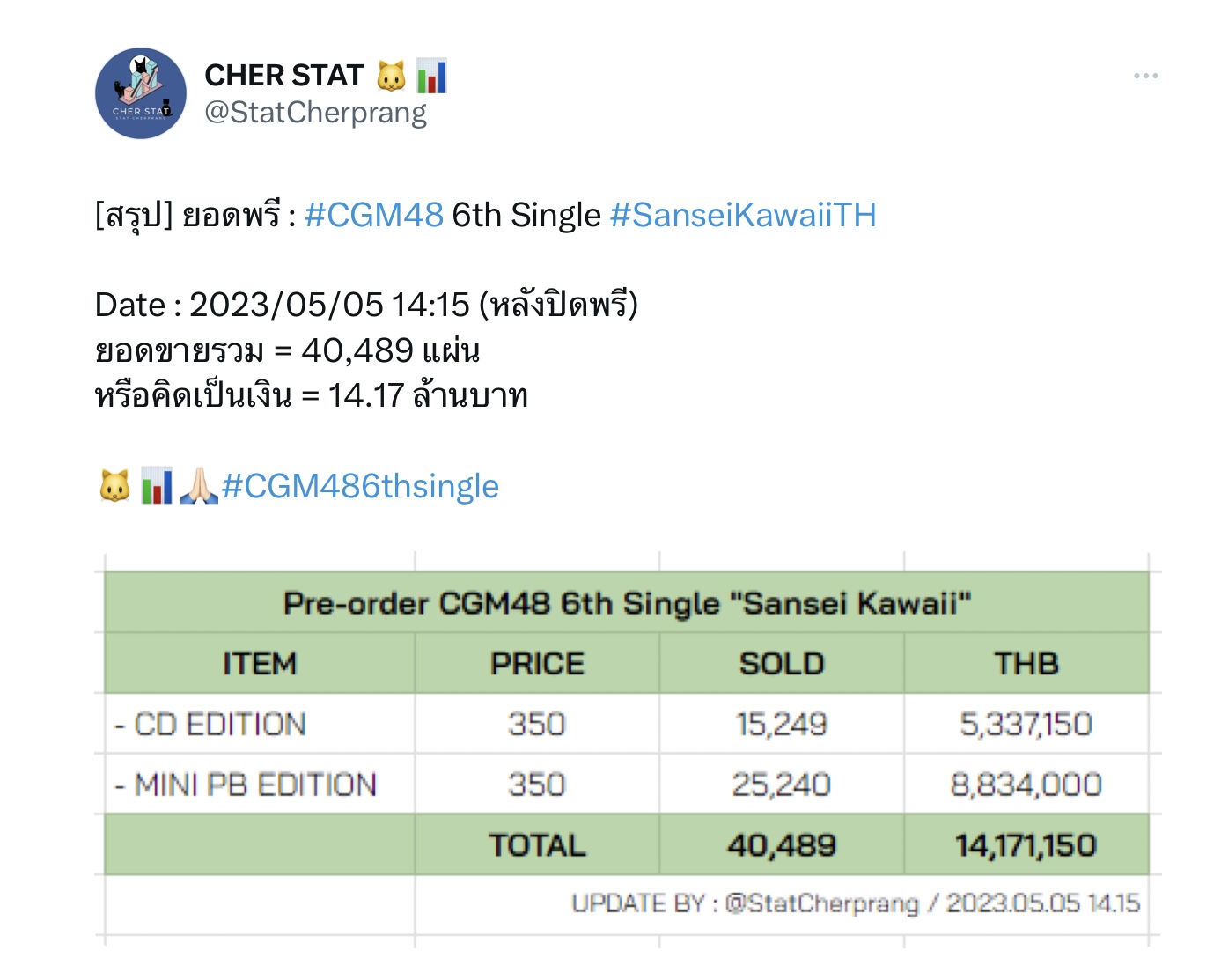Image resolution: width=1221 pixels, height=980 pixels.
Task: Open the @StatCherprang handle
Action: [x=315, y=113]
